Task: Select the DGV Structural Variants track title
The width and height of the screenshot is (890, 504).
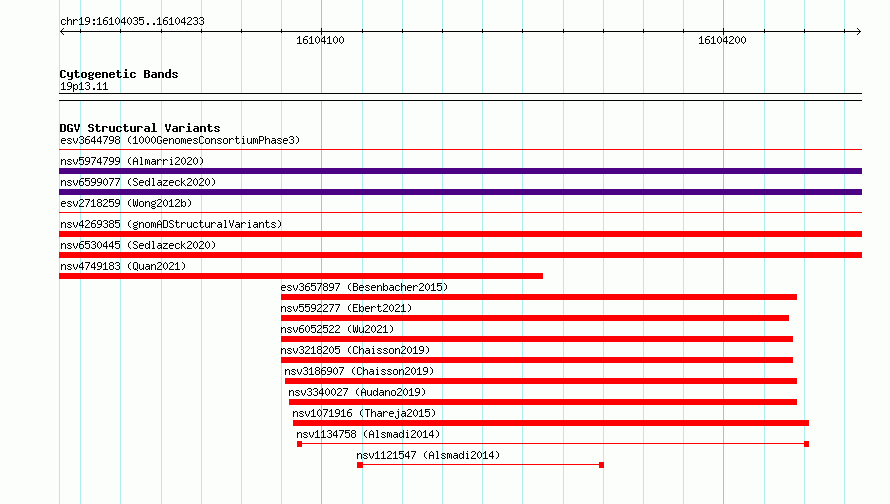Action: [x=140, y=128]
